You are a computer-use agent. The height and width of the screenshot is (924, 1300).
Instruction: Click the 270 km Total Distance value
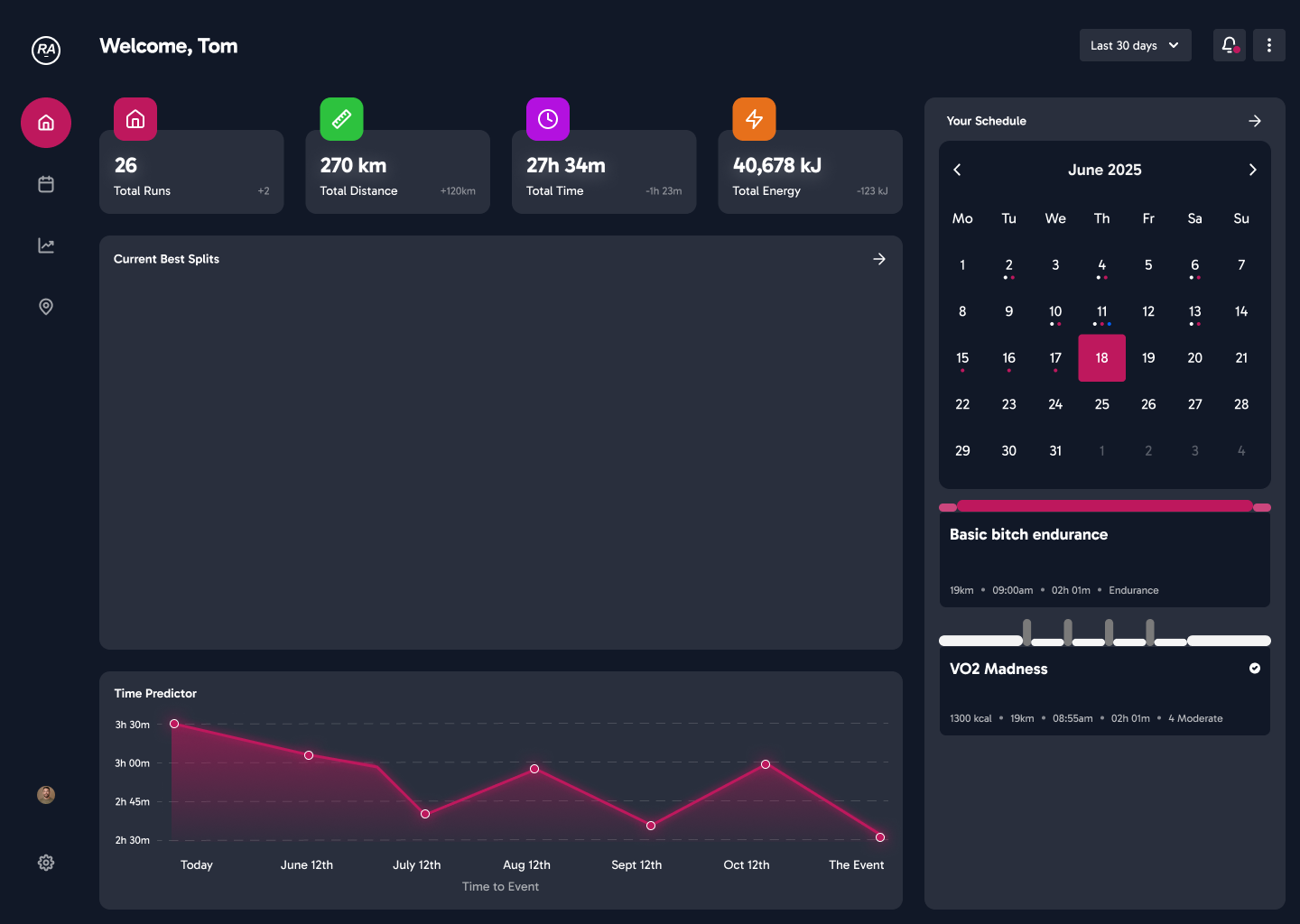click(x=354, y=165)
